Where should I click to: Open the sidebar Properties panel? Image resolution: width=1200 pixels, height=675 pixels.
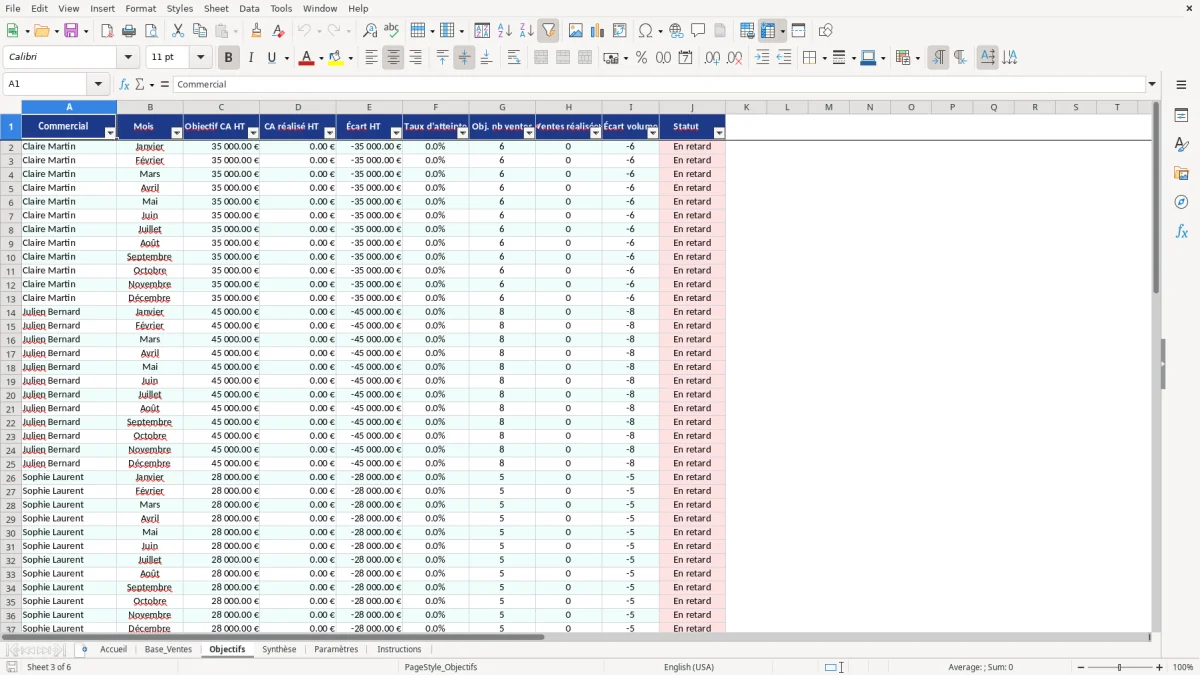1181,116
